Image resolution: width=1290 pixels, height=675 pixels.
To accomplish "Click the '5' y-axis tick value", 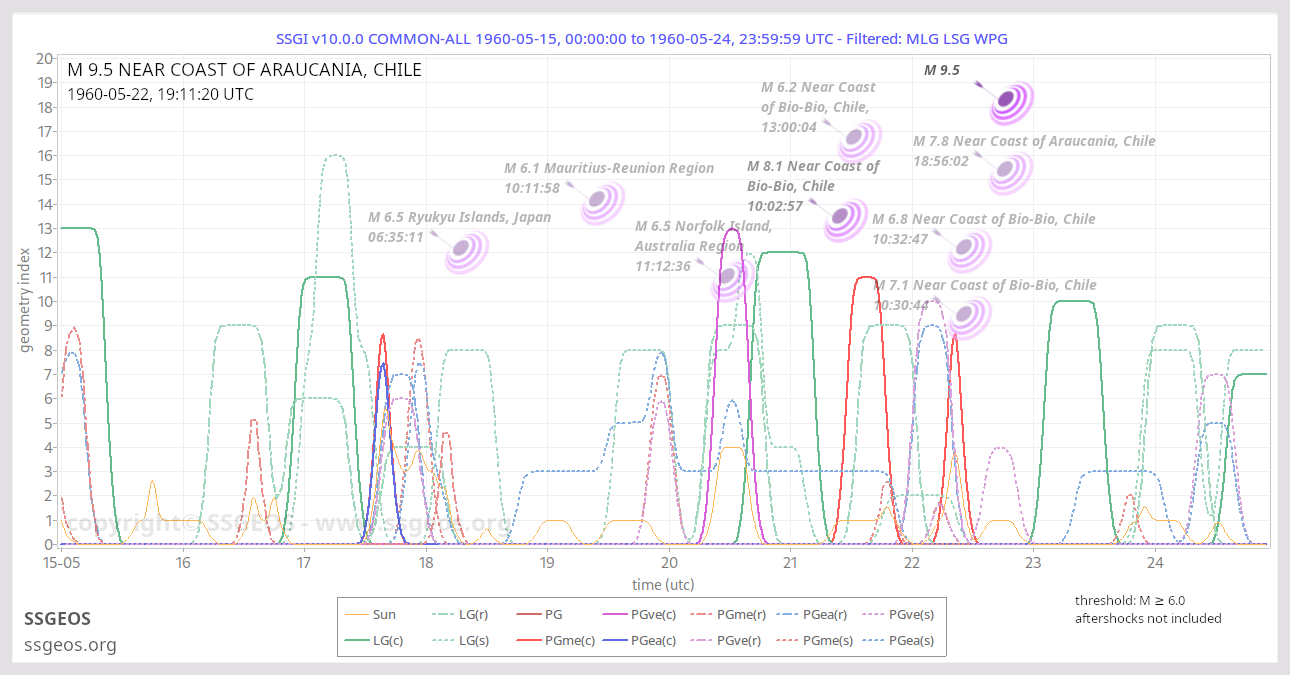I will pos(49,423).
